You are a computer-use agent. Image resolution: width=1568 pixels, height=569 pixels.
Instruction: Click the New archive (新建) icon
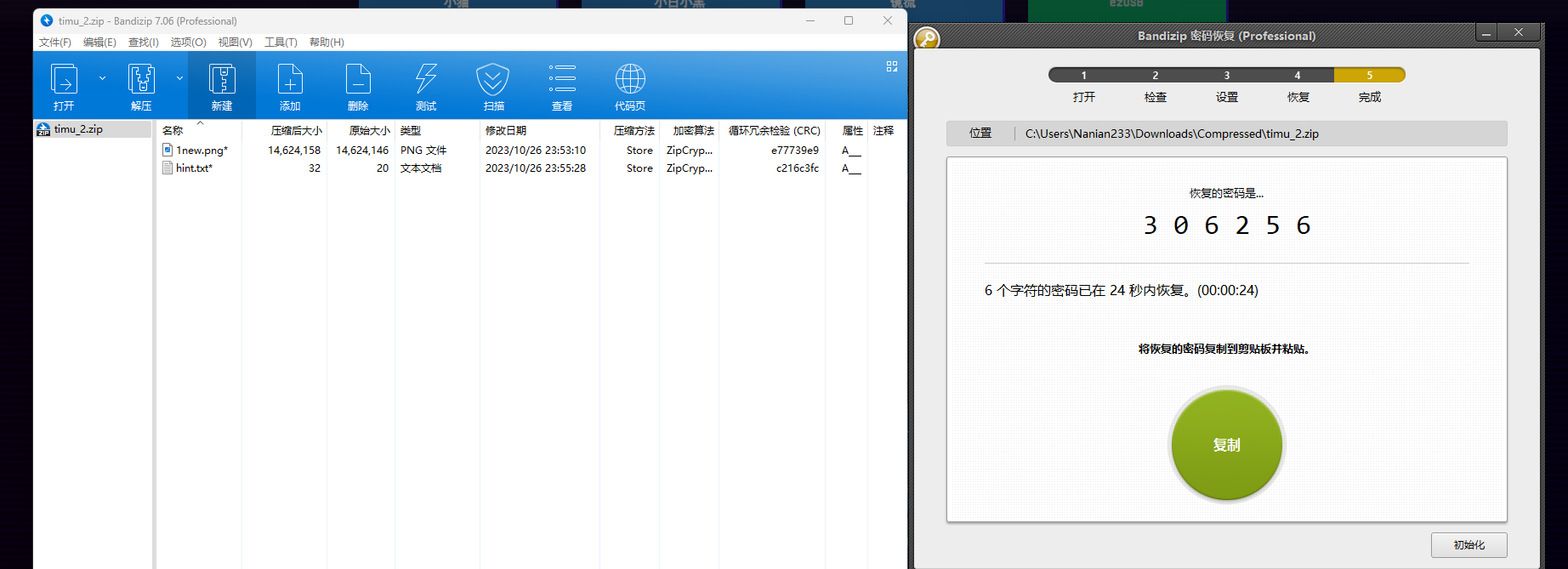pos(222,79)
